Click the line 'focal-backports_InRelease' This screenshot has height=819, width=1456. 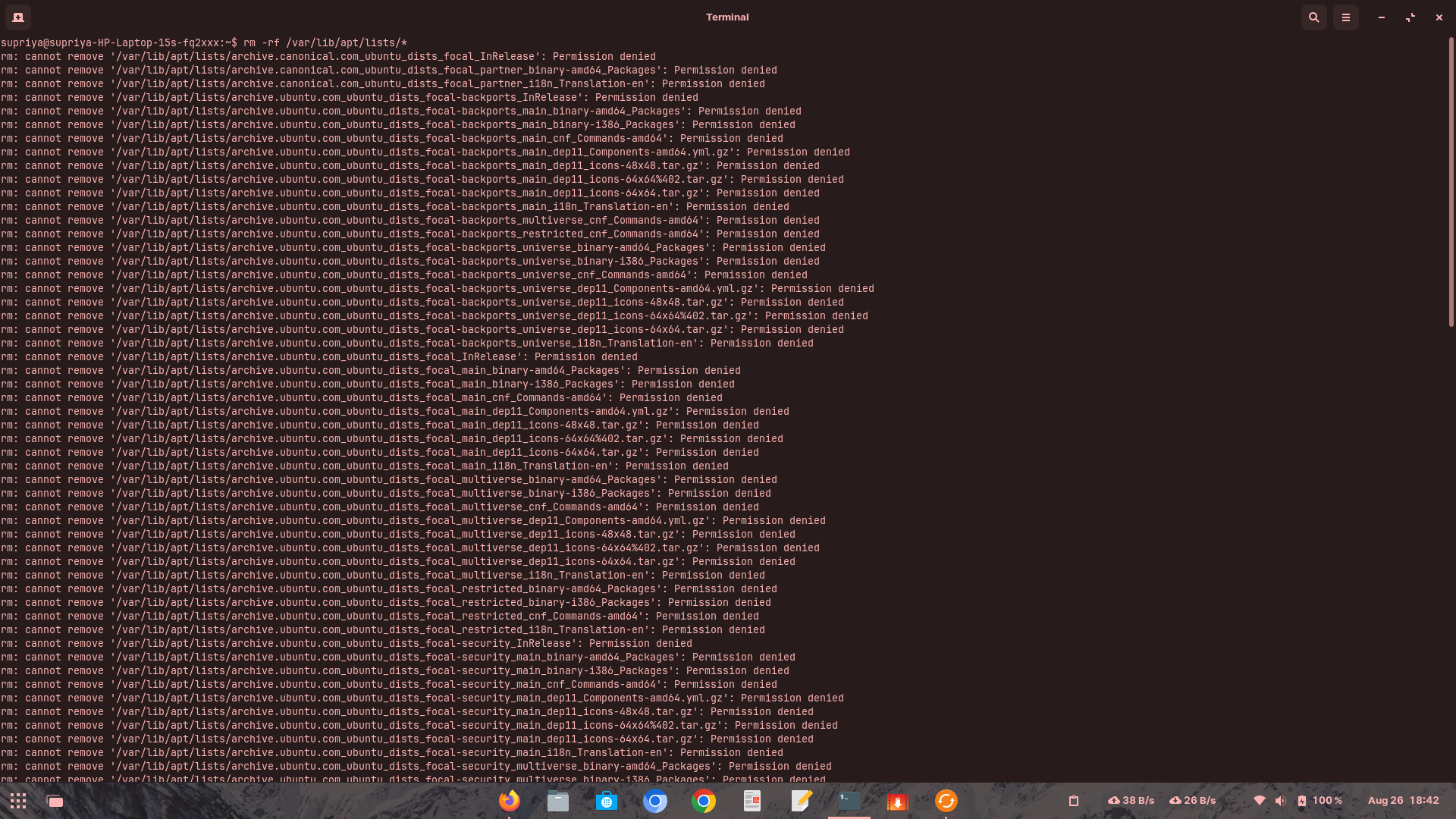pos(350,97)
